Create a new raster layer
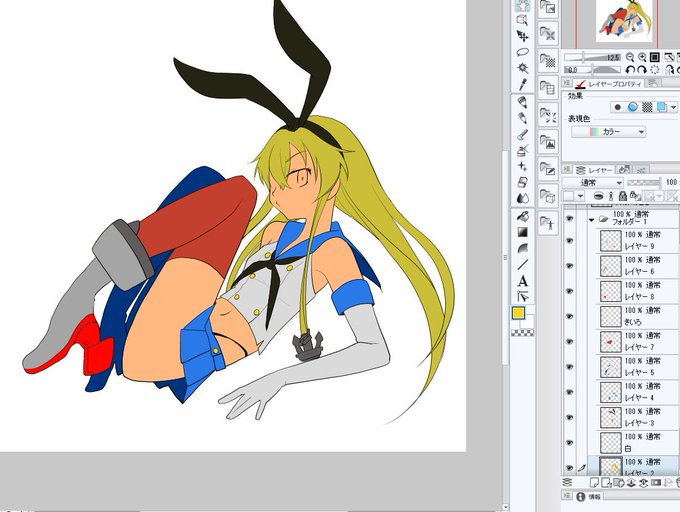This screenshot has width=680, height=512. (594, 483)
